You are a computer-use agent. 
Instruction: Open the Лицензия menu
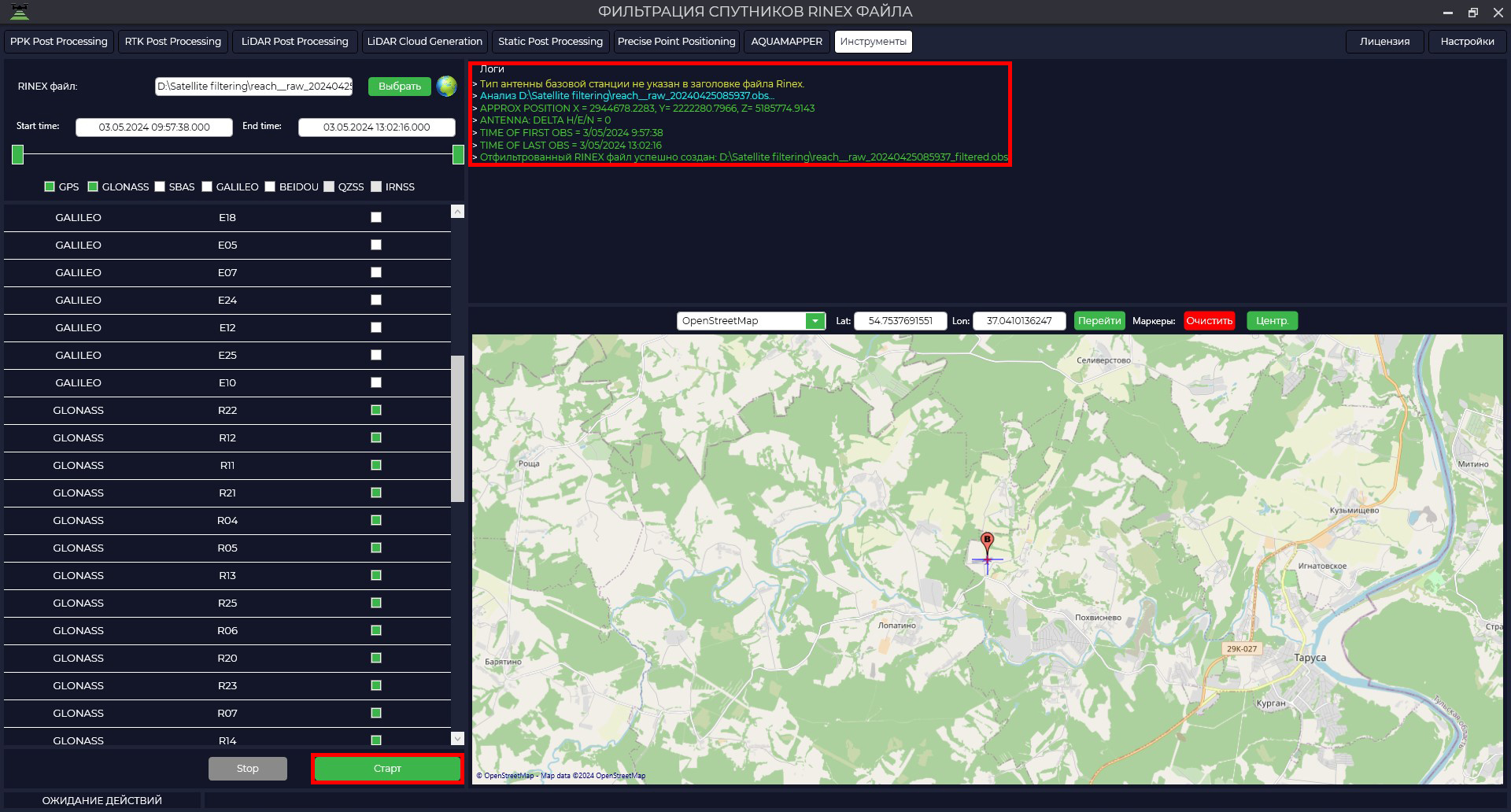(1385, 42)
